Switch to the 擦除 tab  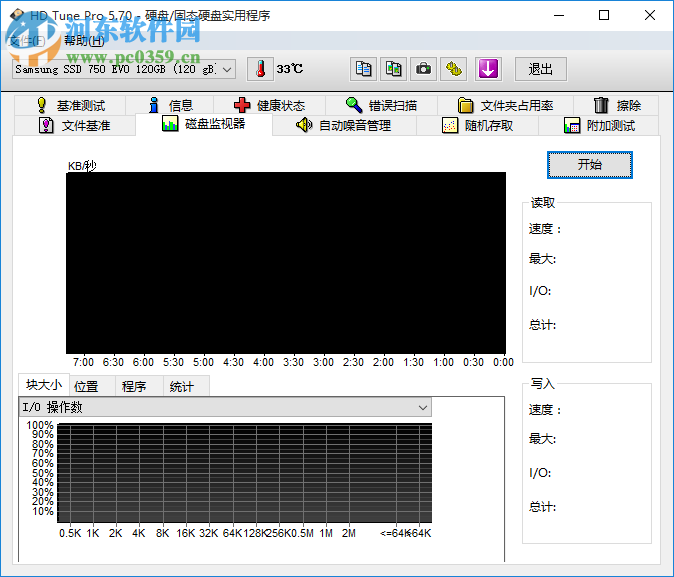616,105
